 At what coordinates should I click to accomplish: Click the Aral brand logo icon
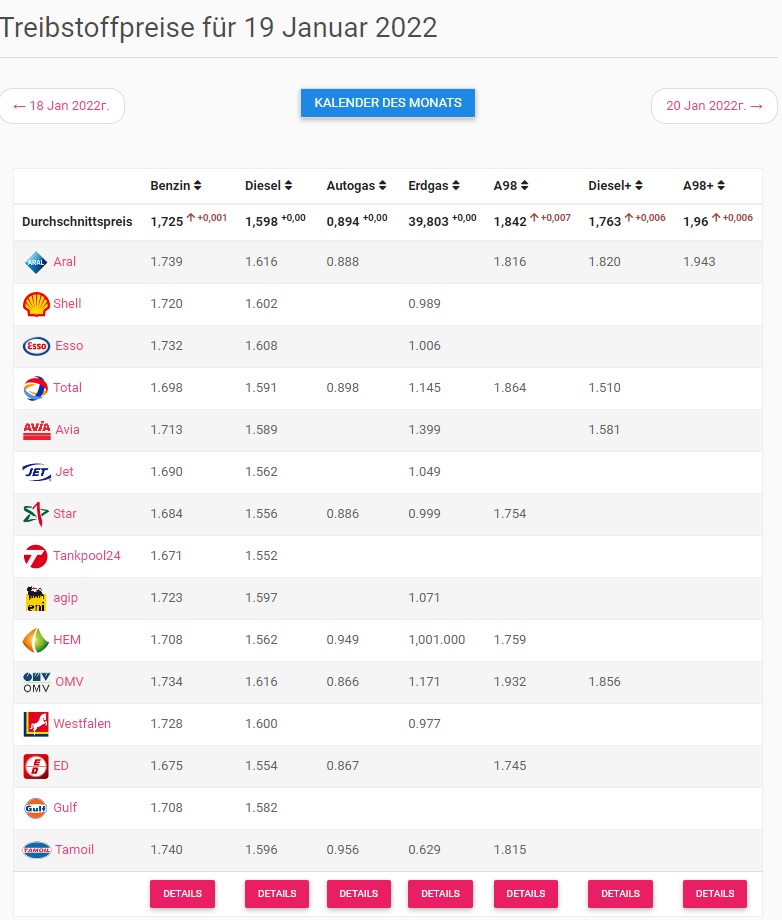point(36,262)
